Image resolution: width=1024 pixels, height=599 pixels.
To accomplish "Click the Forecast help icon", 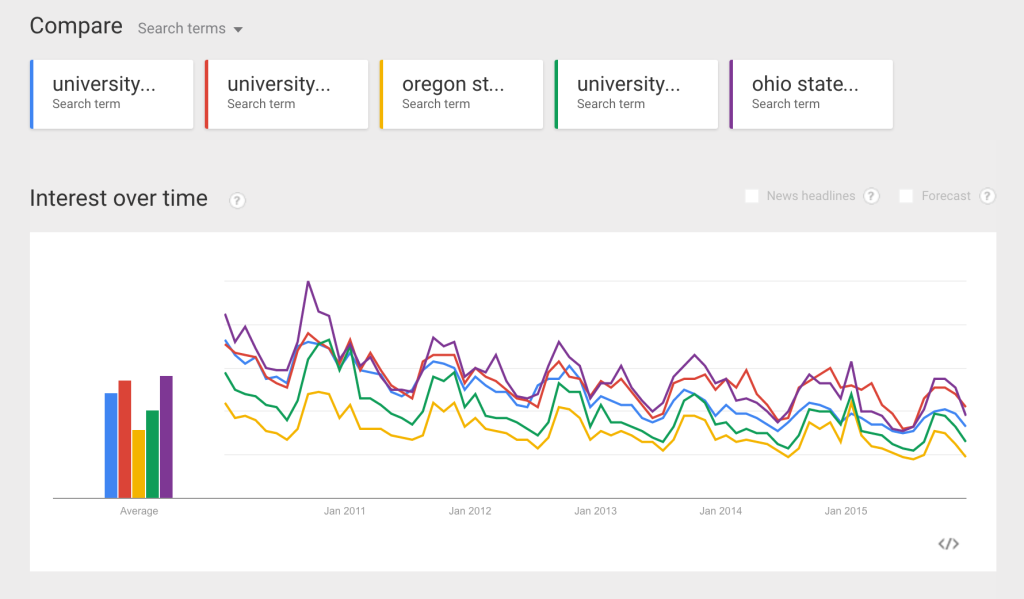I will 987,196.
